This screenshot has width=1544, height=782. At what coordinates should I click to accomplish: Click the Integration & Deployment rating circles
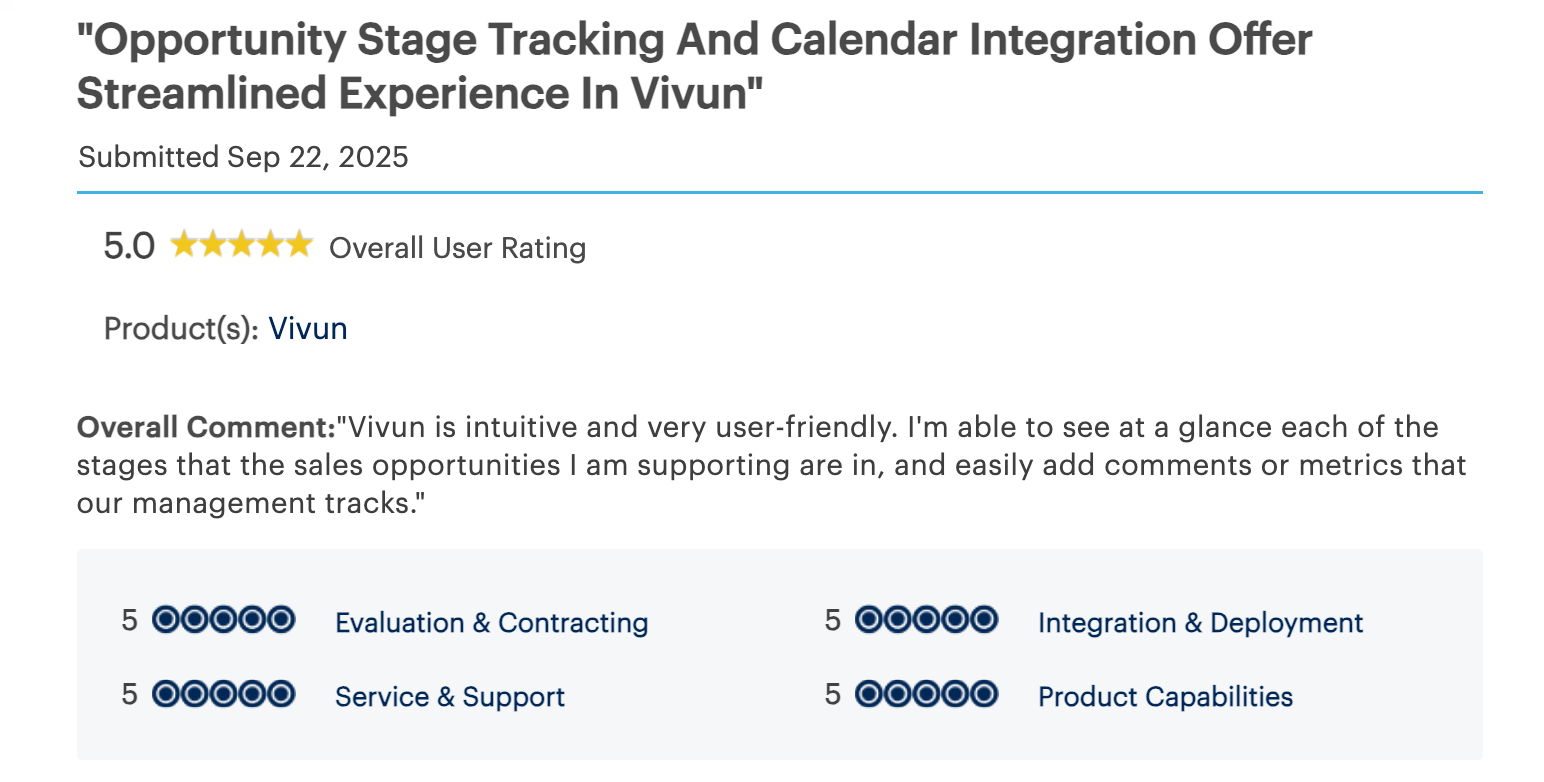[x=927, y=621]
